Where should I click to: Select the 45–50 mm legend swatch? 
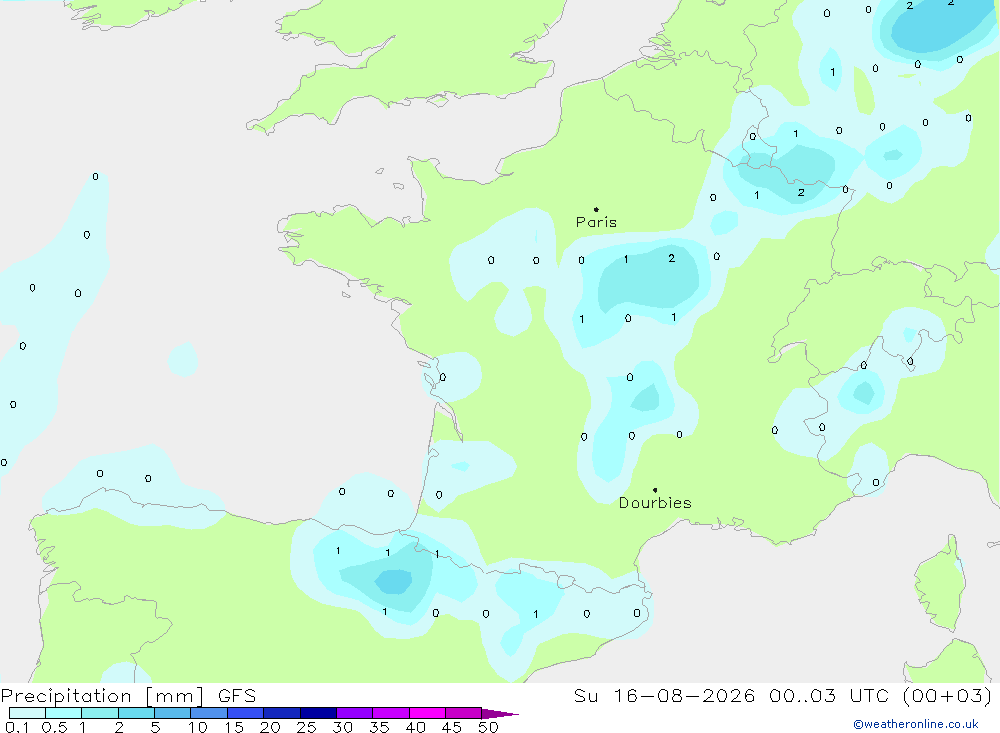tap(464, 713)
